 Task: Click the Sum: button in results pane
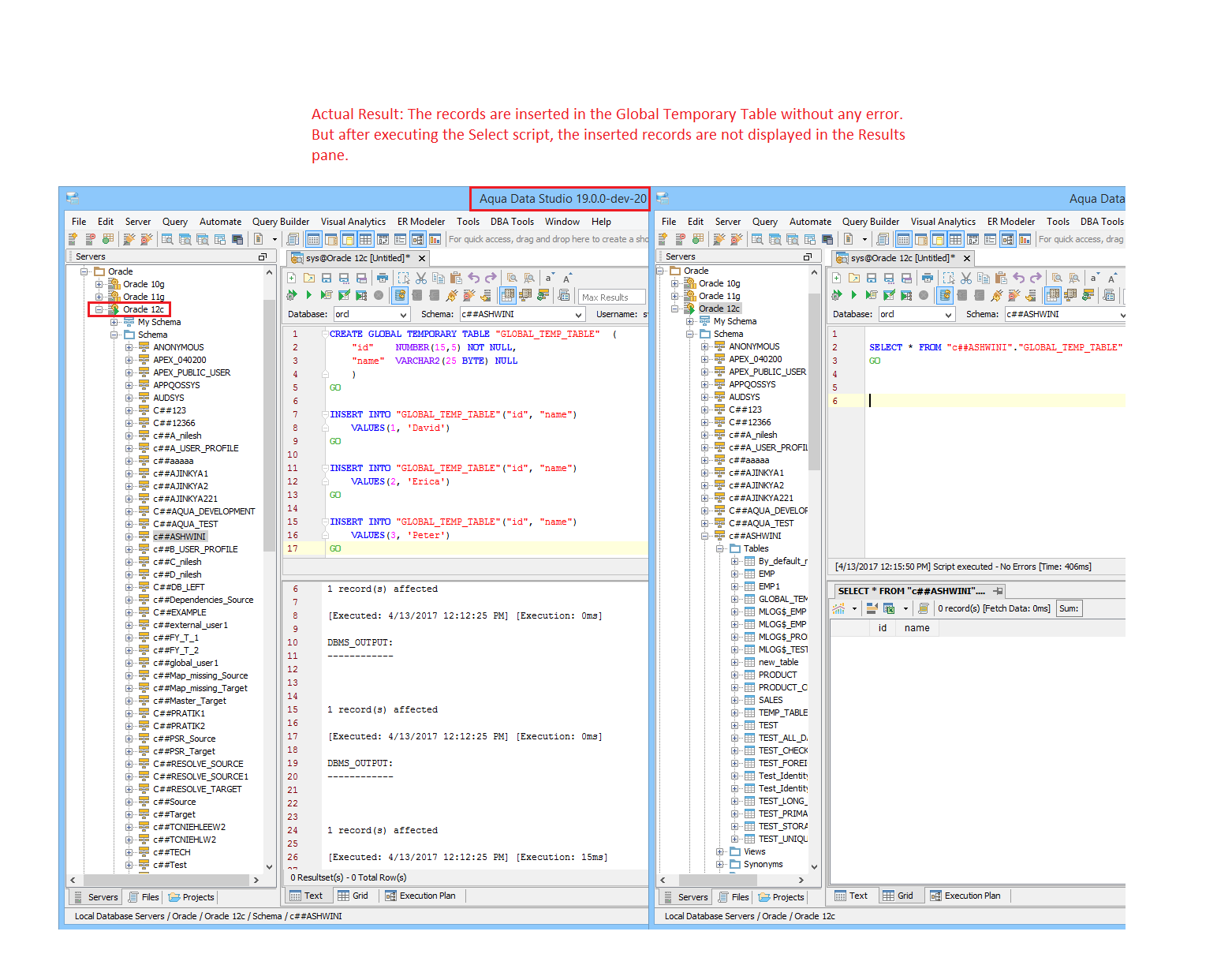pyautogui.click(x=1069, y=608)
